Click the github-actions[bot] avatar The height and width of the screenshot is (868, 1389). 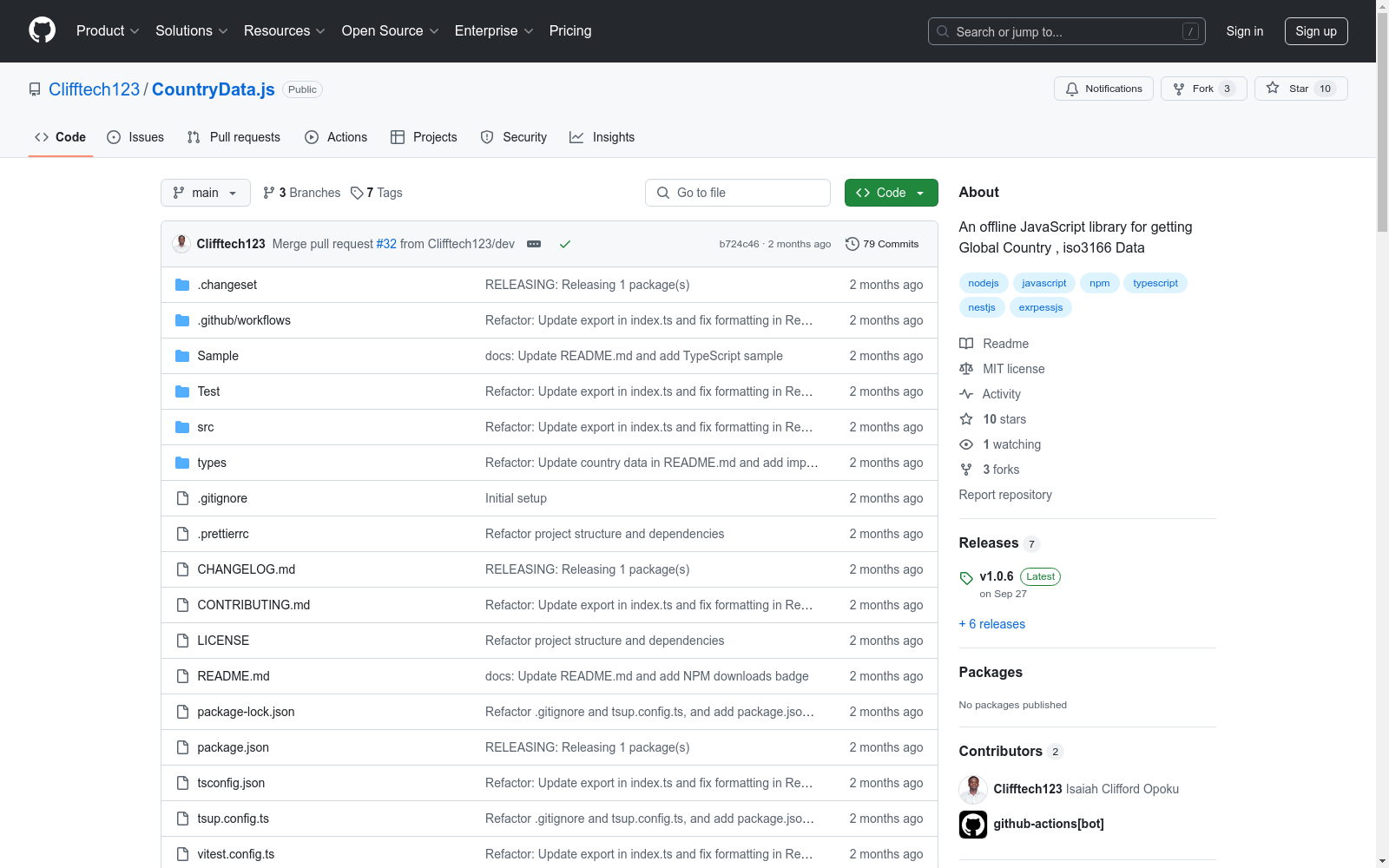pyautogui.click(x=973, y=825)
